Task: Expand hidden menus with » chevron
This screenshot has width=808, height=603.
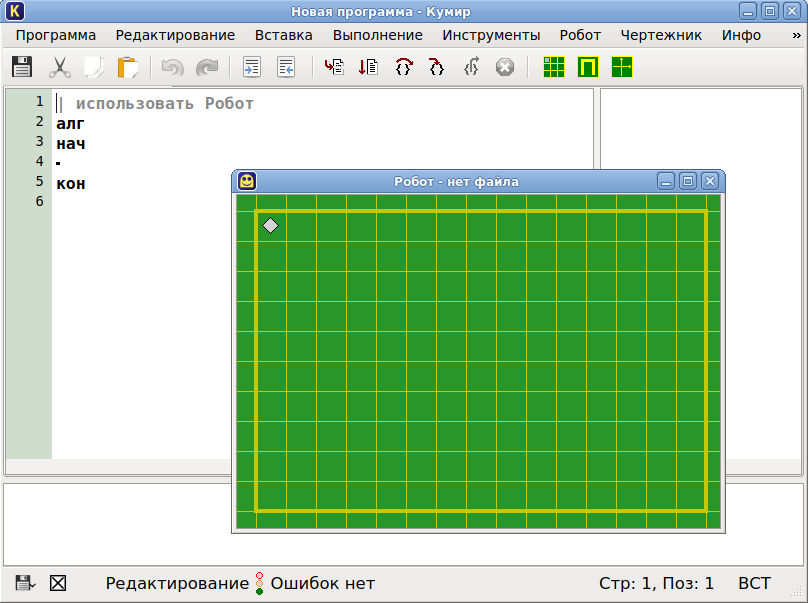Action: (782, 35)
